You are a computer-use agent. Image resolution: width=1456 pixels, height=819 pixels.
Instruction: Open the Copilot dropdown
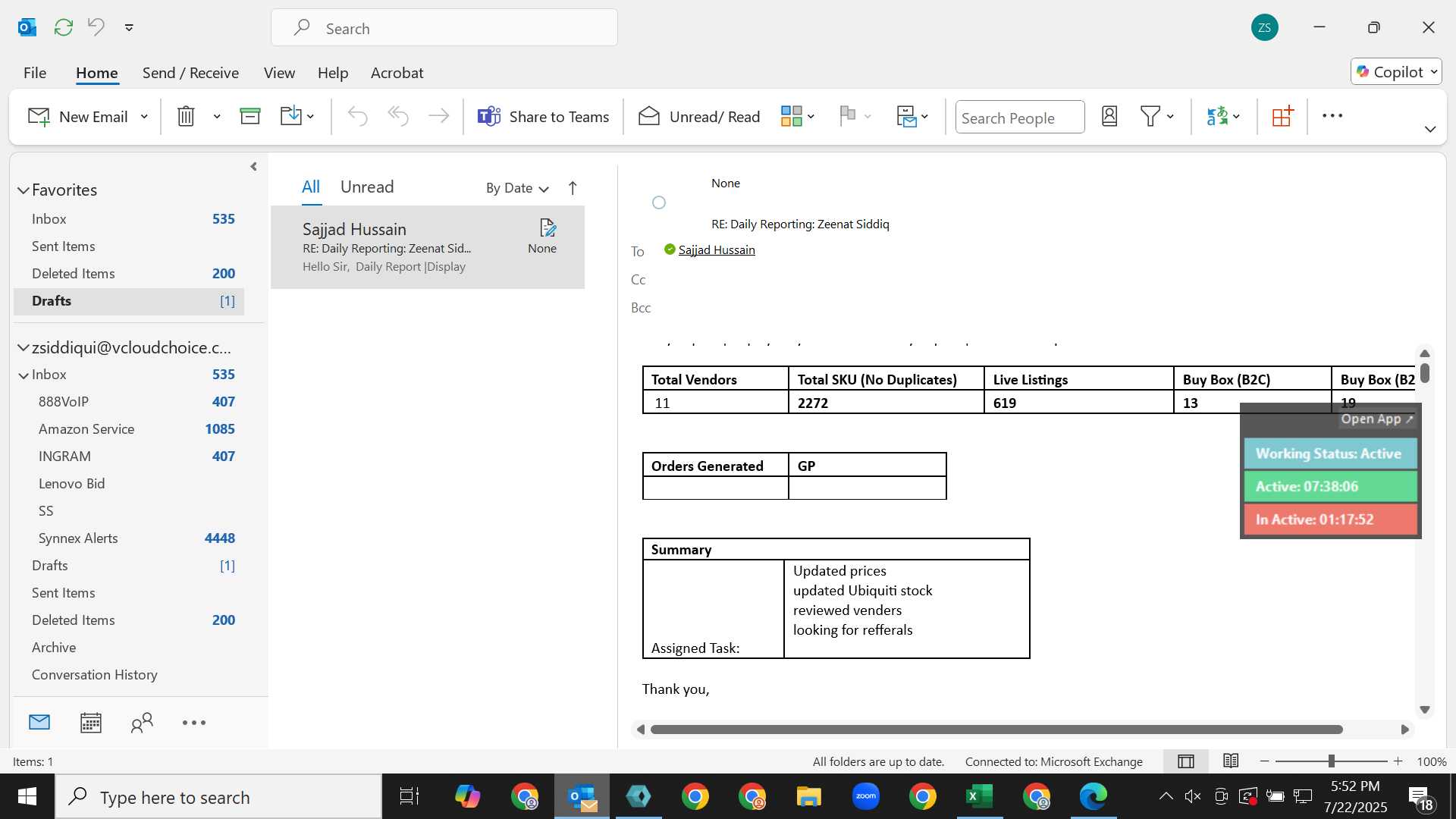[1396, 72]
